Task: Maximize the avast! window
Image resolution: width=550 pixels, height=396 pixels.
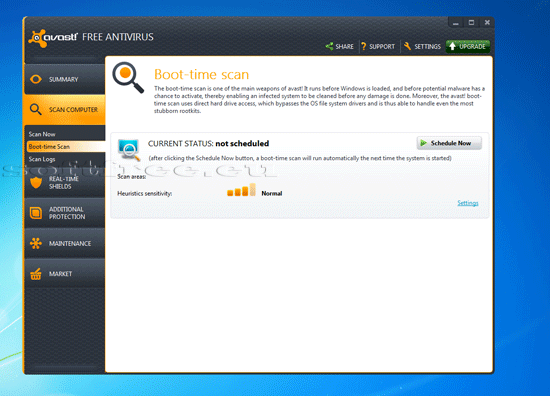Action: [x=471, y=23]
